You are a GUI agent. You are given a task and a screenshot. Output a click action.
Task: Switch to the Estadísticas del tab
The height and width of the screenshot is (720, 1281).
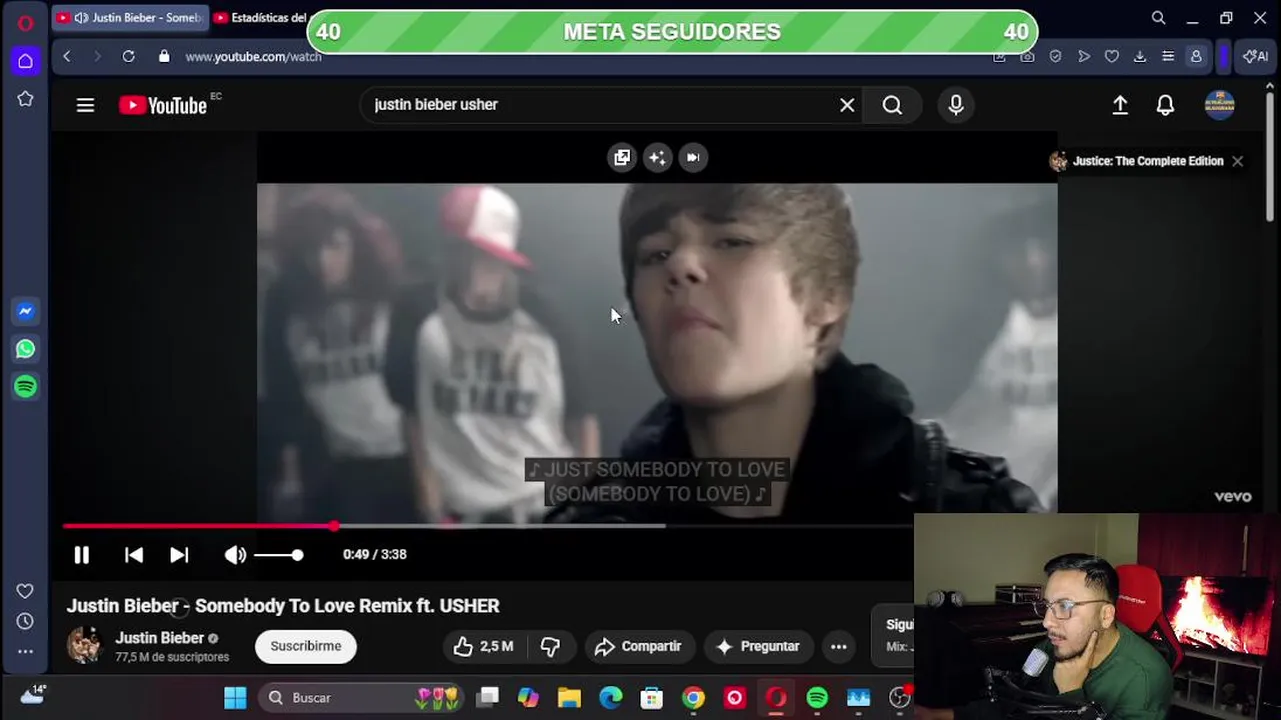click(261, 18)
